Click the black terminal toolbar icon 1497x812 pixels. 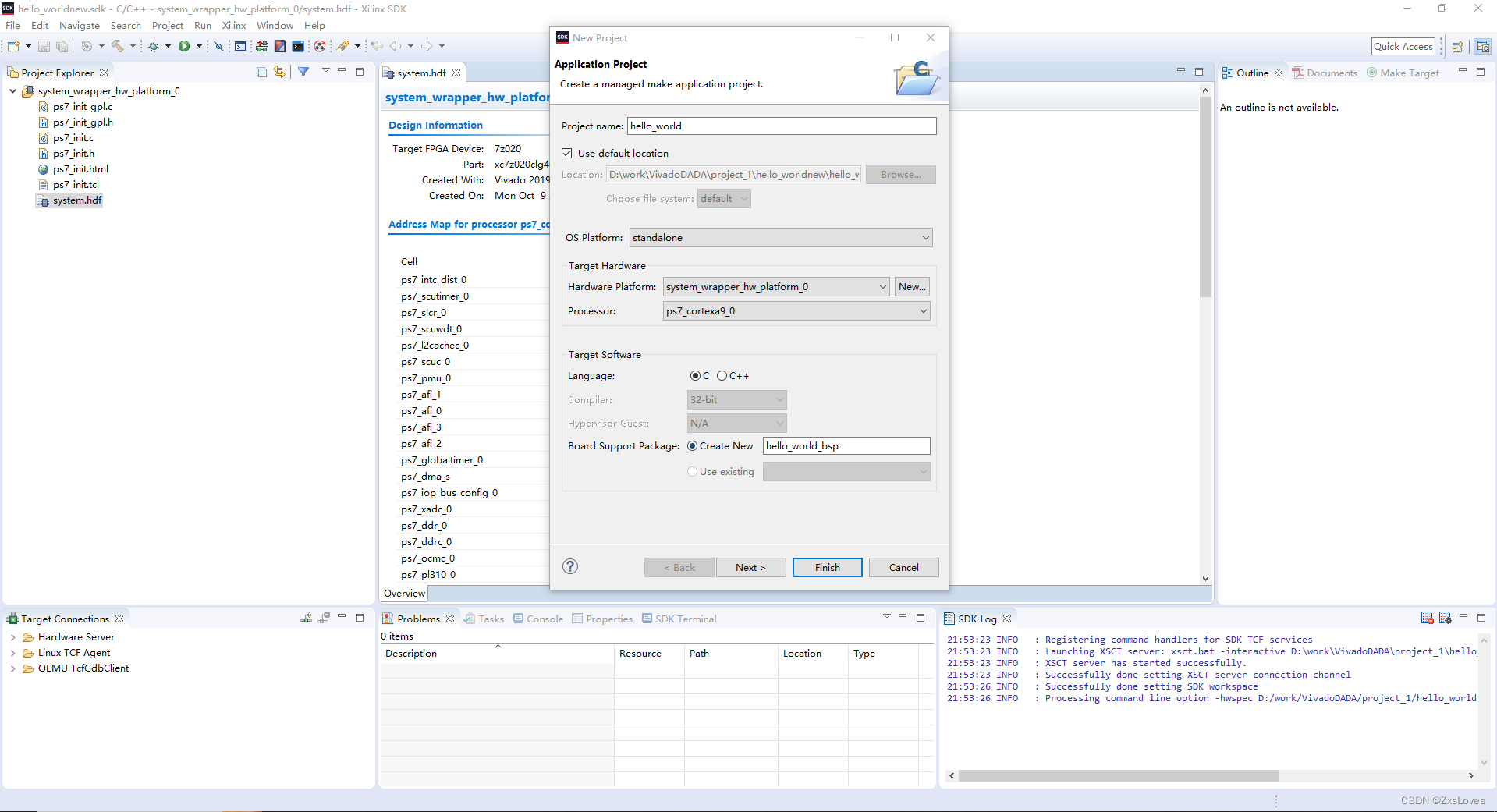tap(298, 46)
